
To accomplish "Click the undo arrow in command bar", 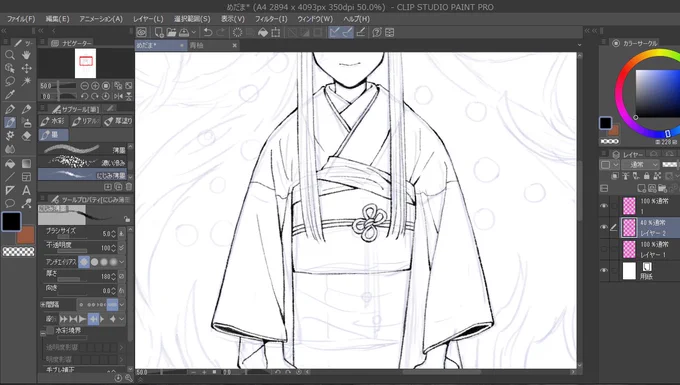I will click(x=208, y=33).
